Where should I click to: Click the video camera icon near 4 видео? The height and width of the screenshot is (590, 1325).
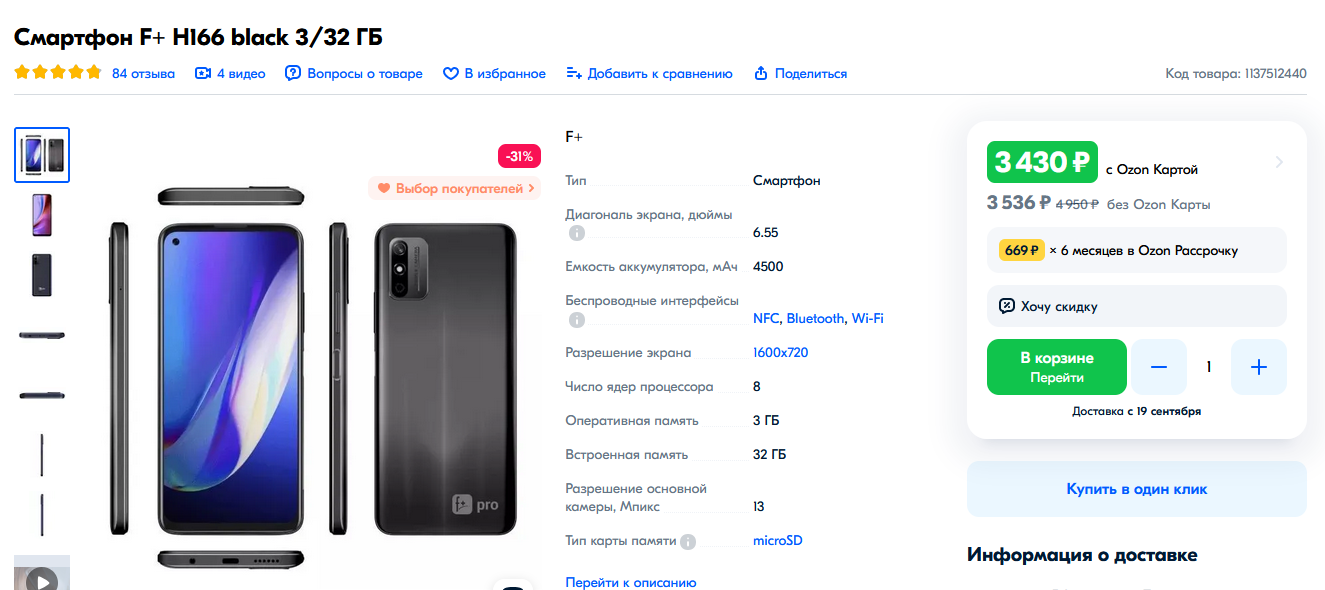(x=203, y=73)
